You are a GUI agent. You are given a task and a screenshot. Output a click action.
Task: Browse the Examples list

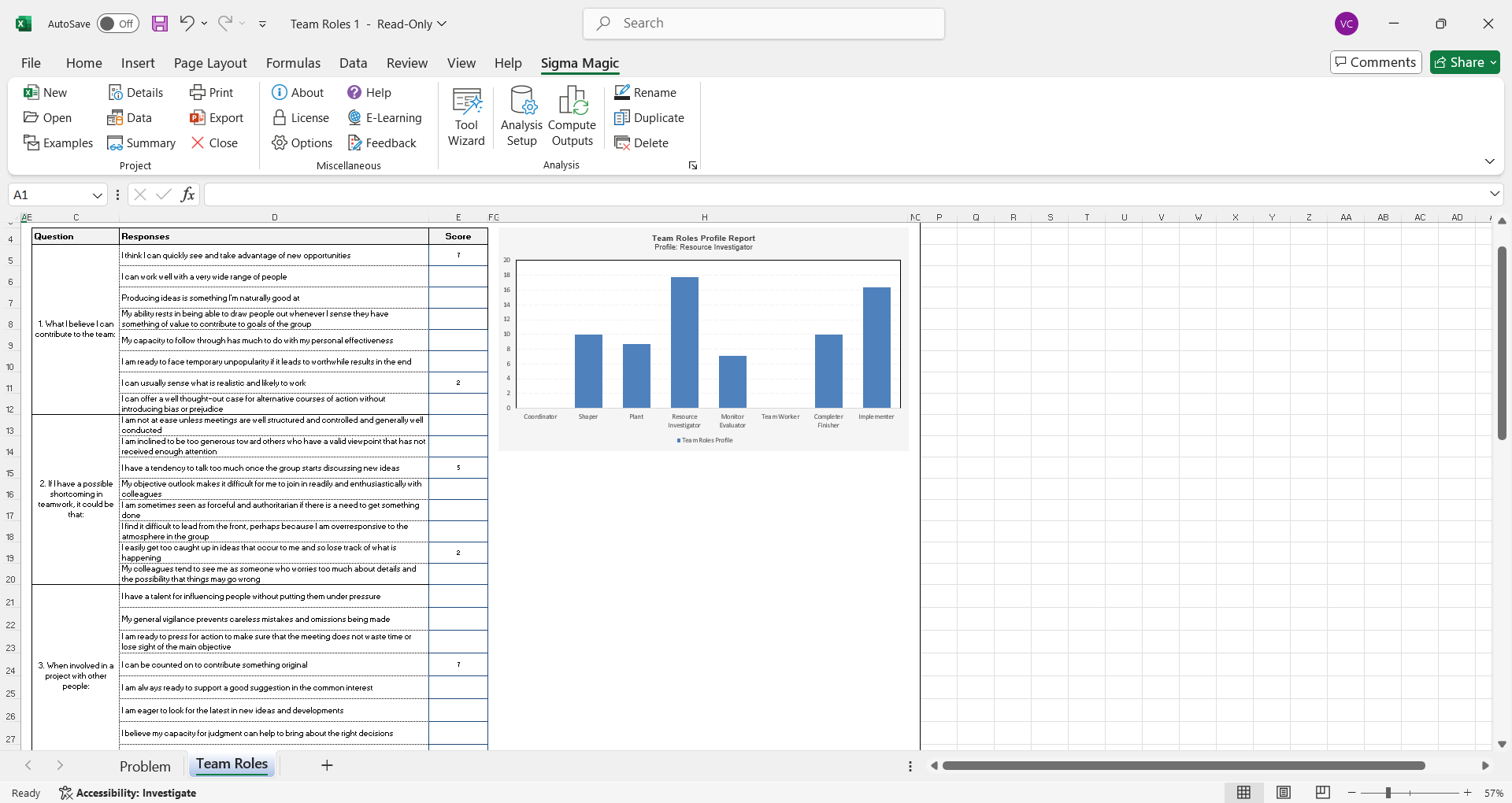[58, 142]
